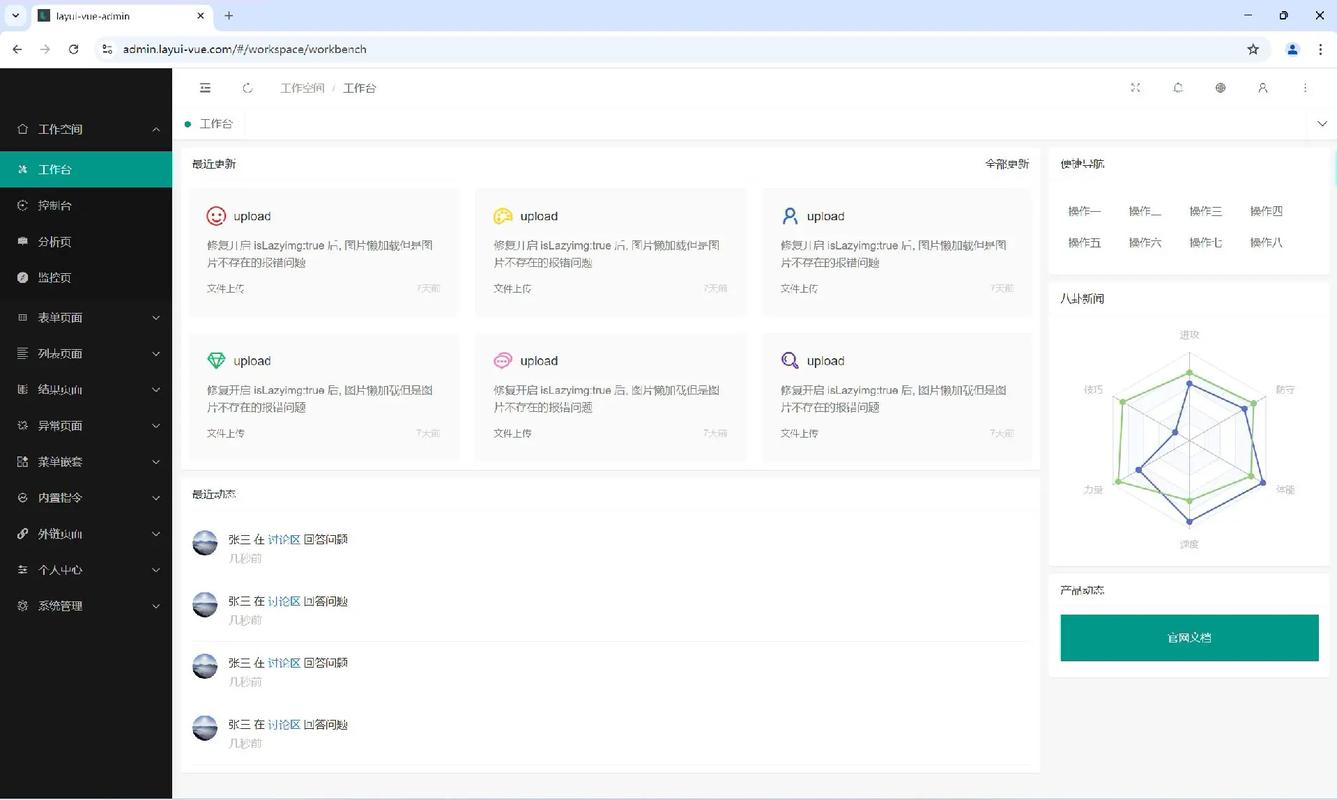Expand the 表单页面 sidebar menu
1337x800 pixels.
pyautogui.click(x=86, y=318)
